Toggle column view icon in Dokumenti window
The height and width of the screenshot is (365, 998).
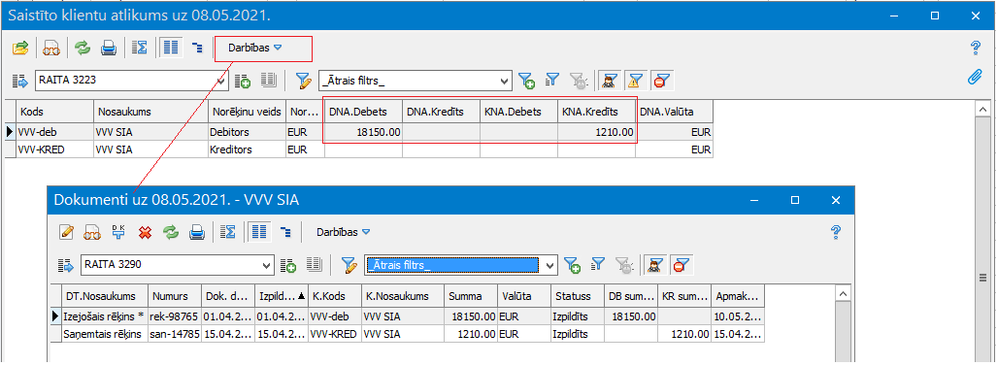click(x=258, y=233)
